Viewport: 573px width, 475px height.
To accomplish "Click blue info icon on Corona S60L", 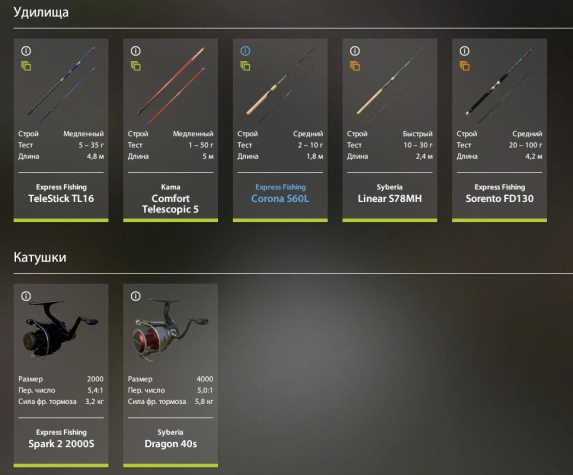I will point(245,51).
